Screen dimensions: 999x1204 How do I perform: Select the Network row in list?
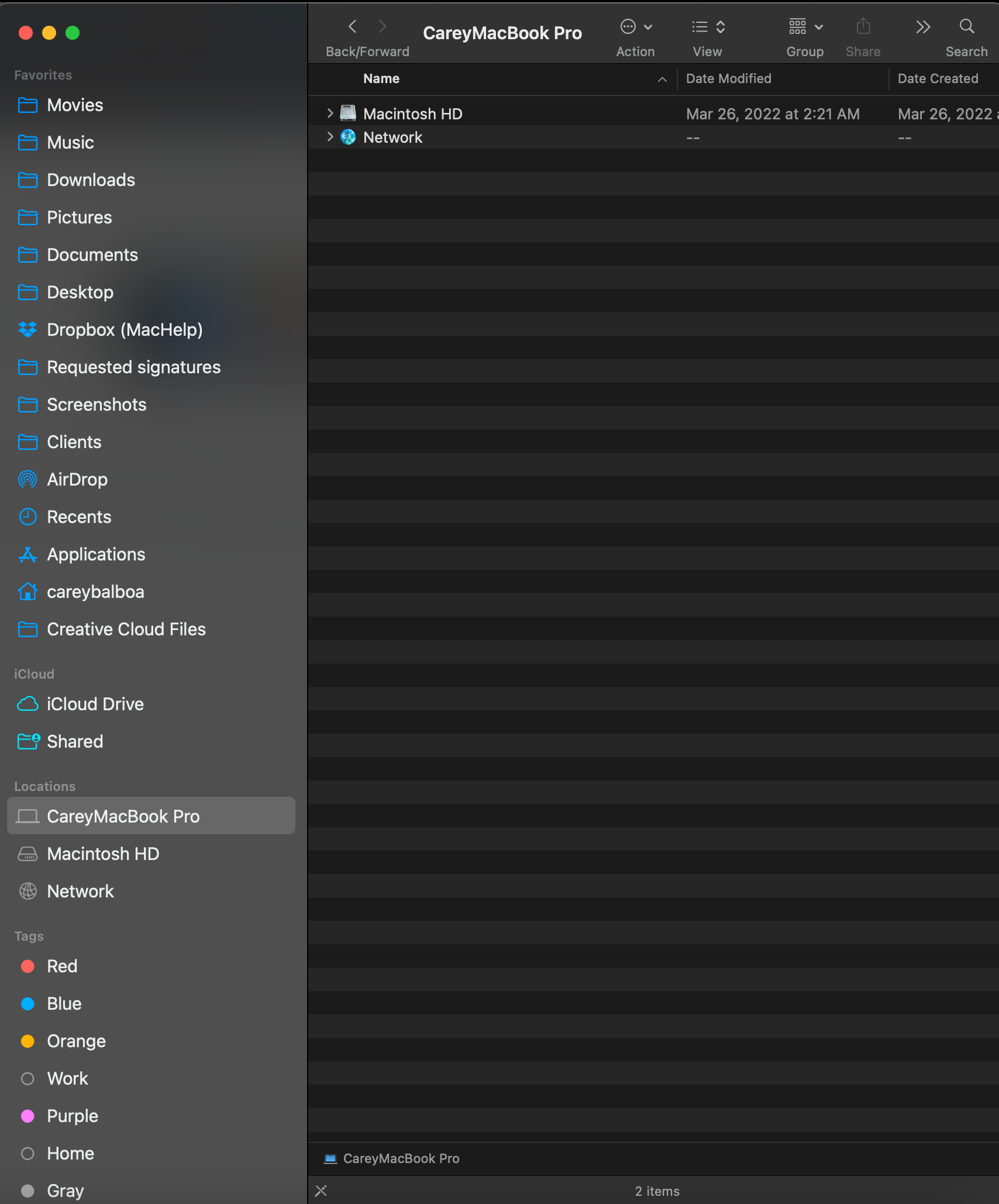[x=653, y=137]
